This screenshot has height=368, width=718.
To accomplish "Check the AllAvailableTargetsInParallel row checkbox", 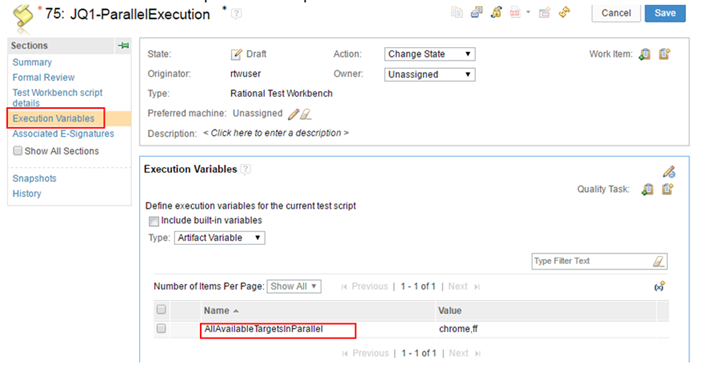I will tap(161, 329).
